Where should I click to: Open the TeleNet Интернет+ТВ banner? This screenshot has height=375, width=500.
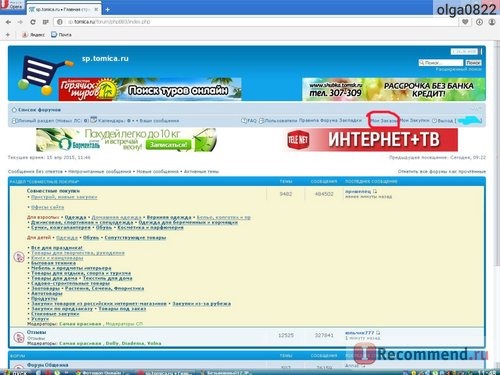pos(372,140)
